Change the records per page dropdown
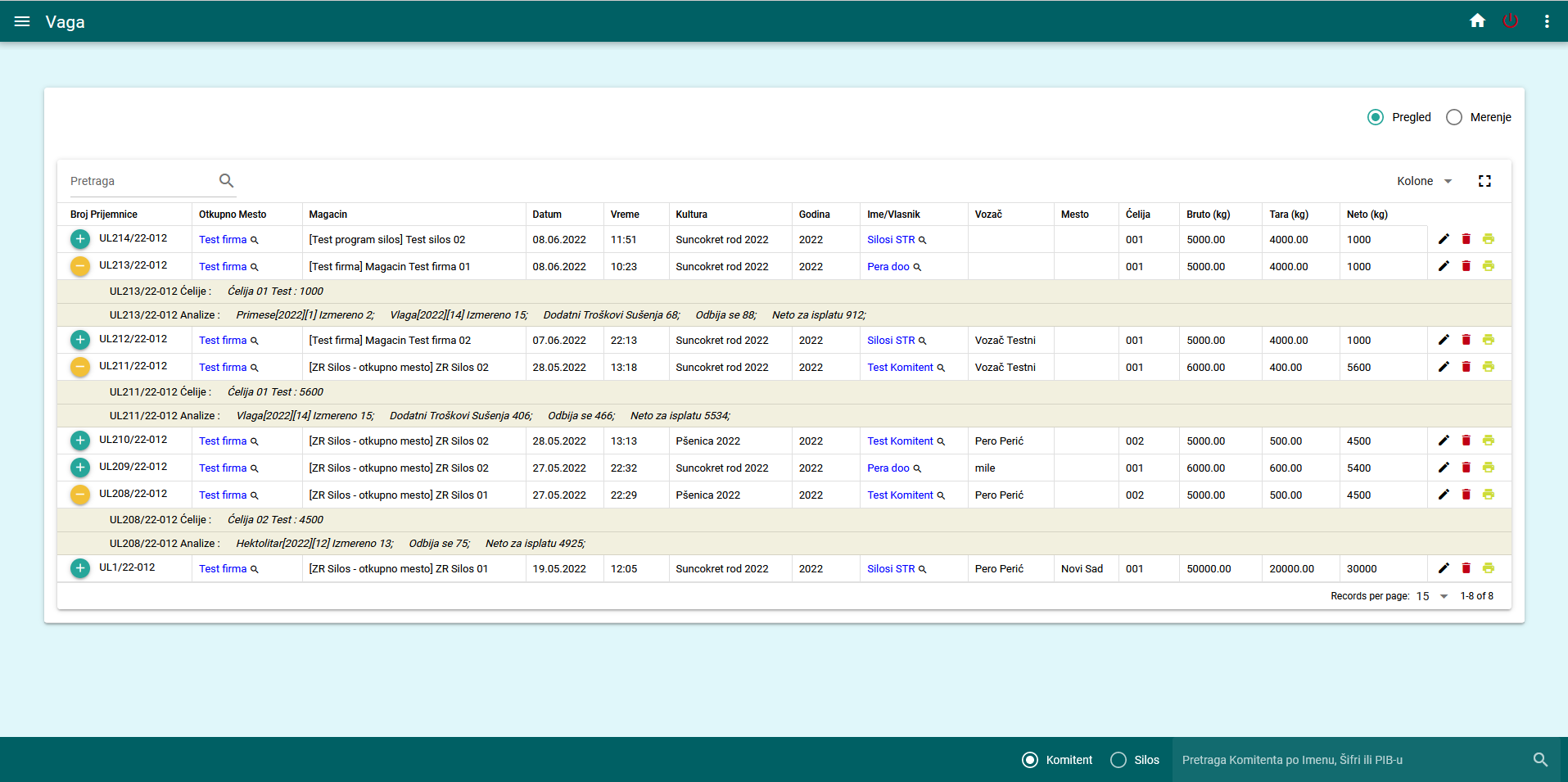Image resolution: width=1568 pixels, height=782 pixels. coord(1432,596)
